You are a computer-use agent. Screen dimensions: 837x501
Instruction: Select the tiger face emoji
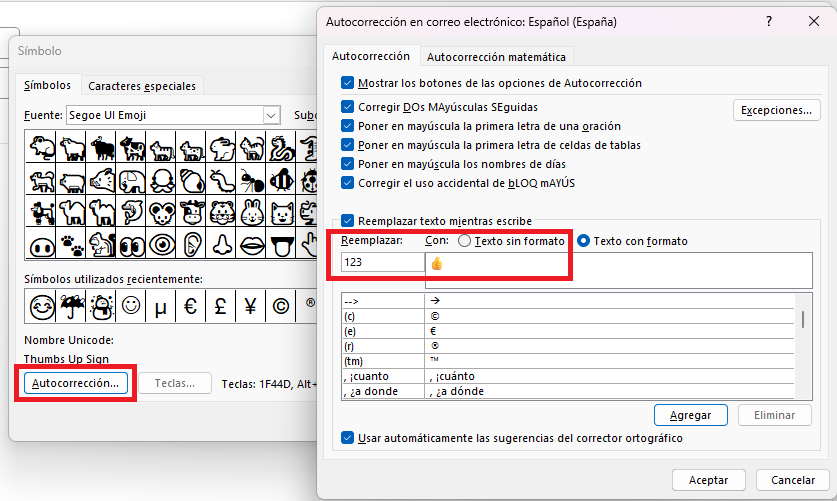click(222, 212)
